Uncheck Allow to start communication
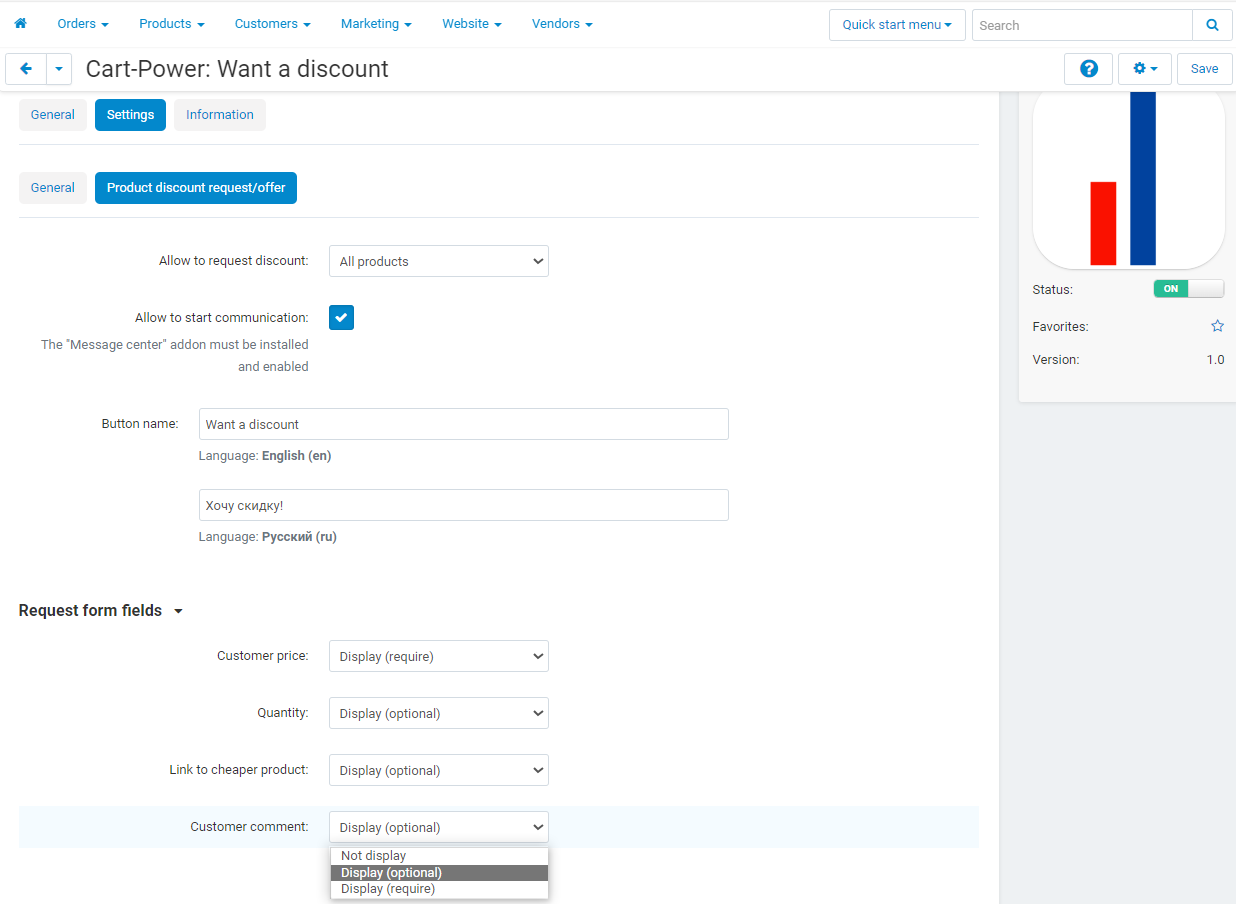Viewport: 1236px width, 904px height. [x=341, y=318]
